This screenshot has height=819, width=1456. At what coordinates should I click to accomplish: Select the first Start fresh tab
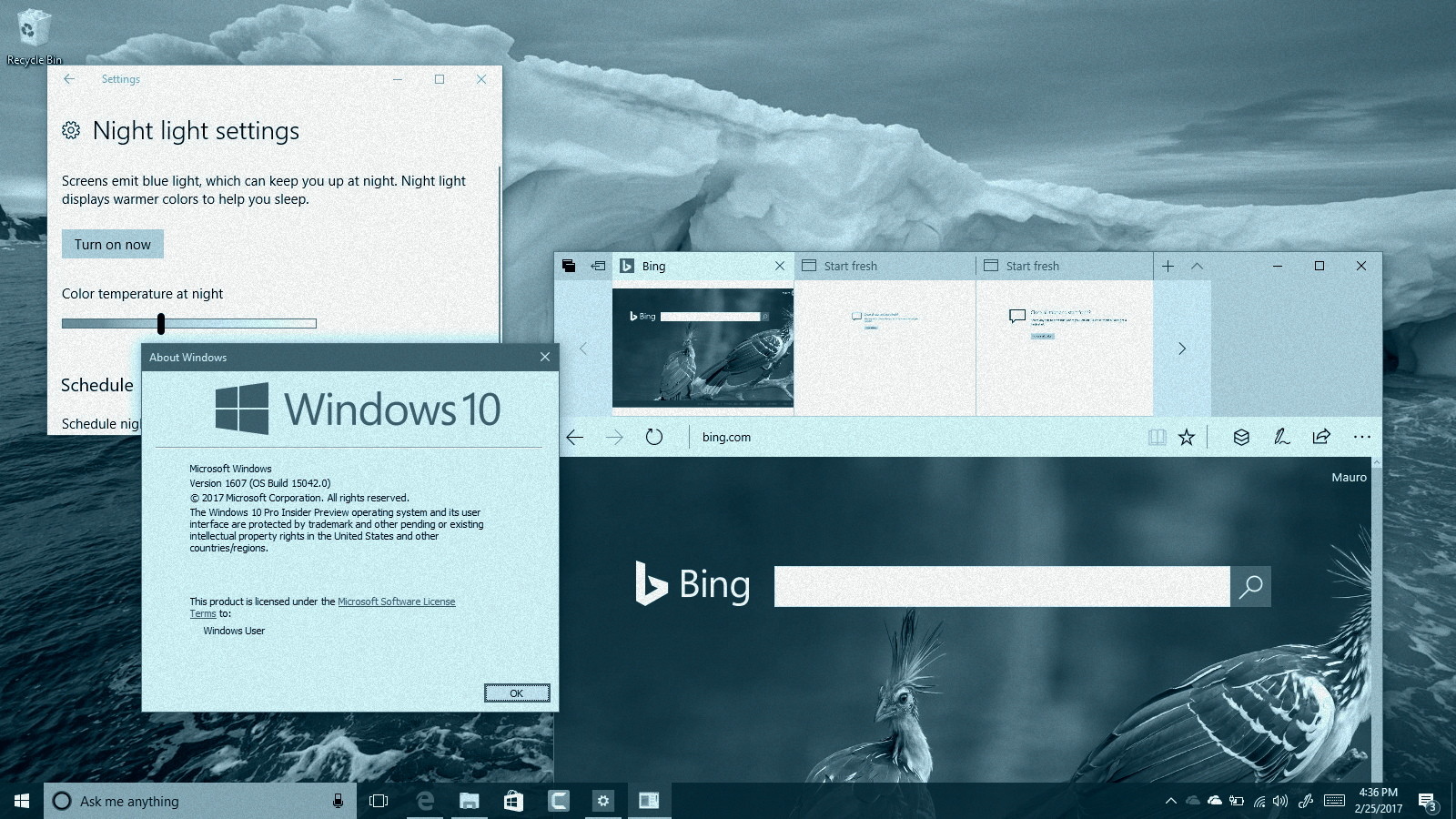[885, 266]
